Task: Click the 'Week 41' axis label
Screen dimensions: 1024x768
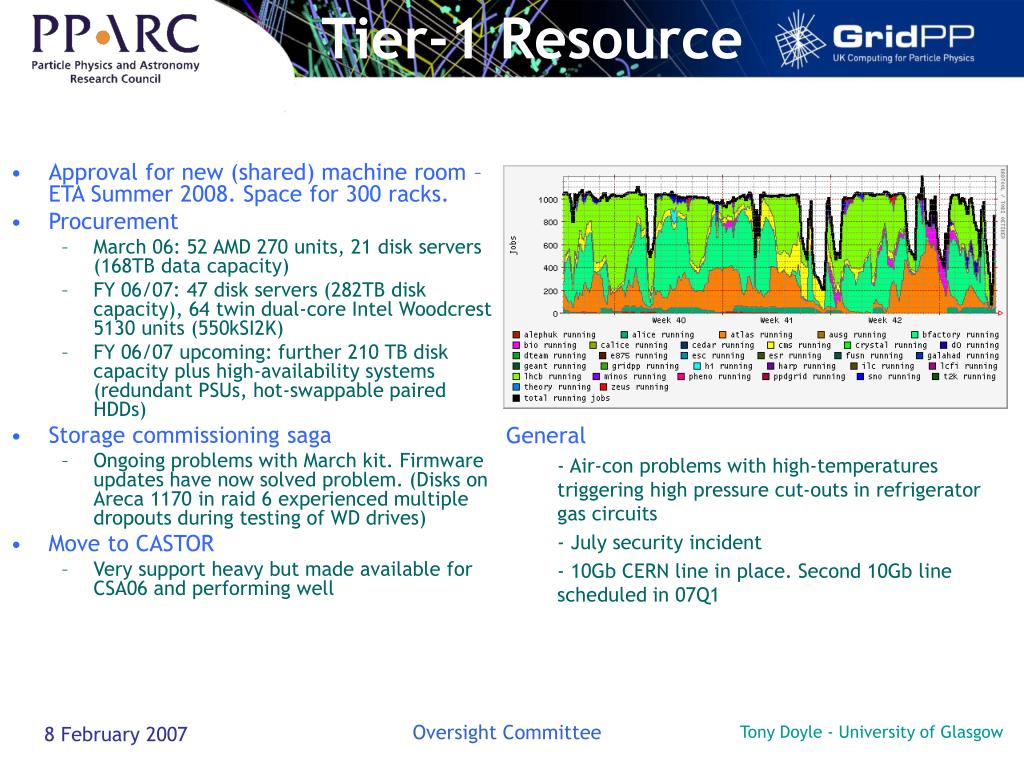Action: pyautogui.click(x=776, y=321)
